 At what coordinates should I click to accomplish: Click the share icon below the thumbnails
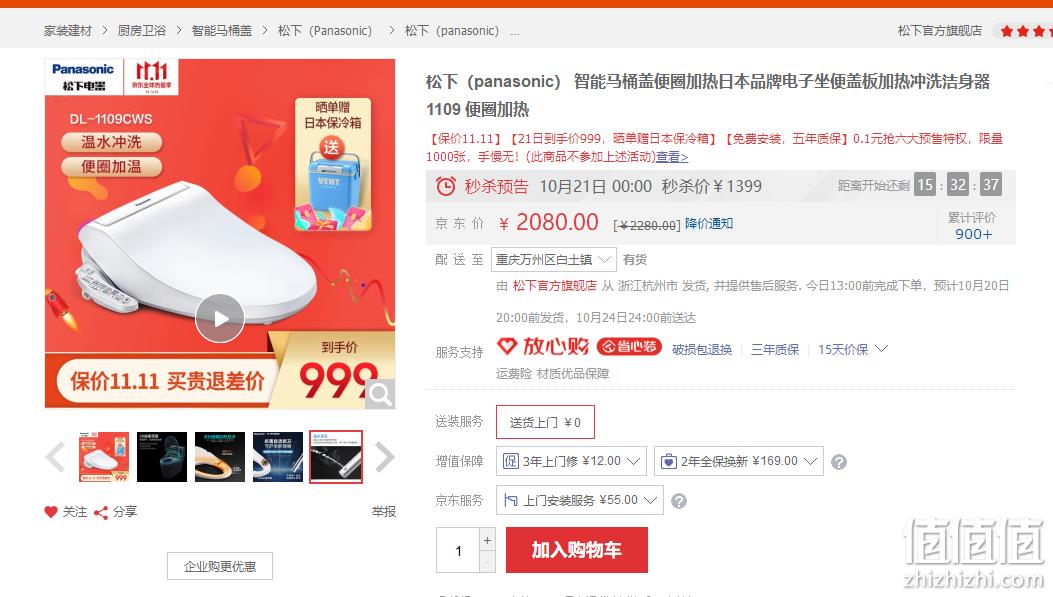[x=101, y=512]
